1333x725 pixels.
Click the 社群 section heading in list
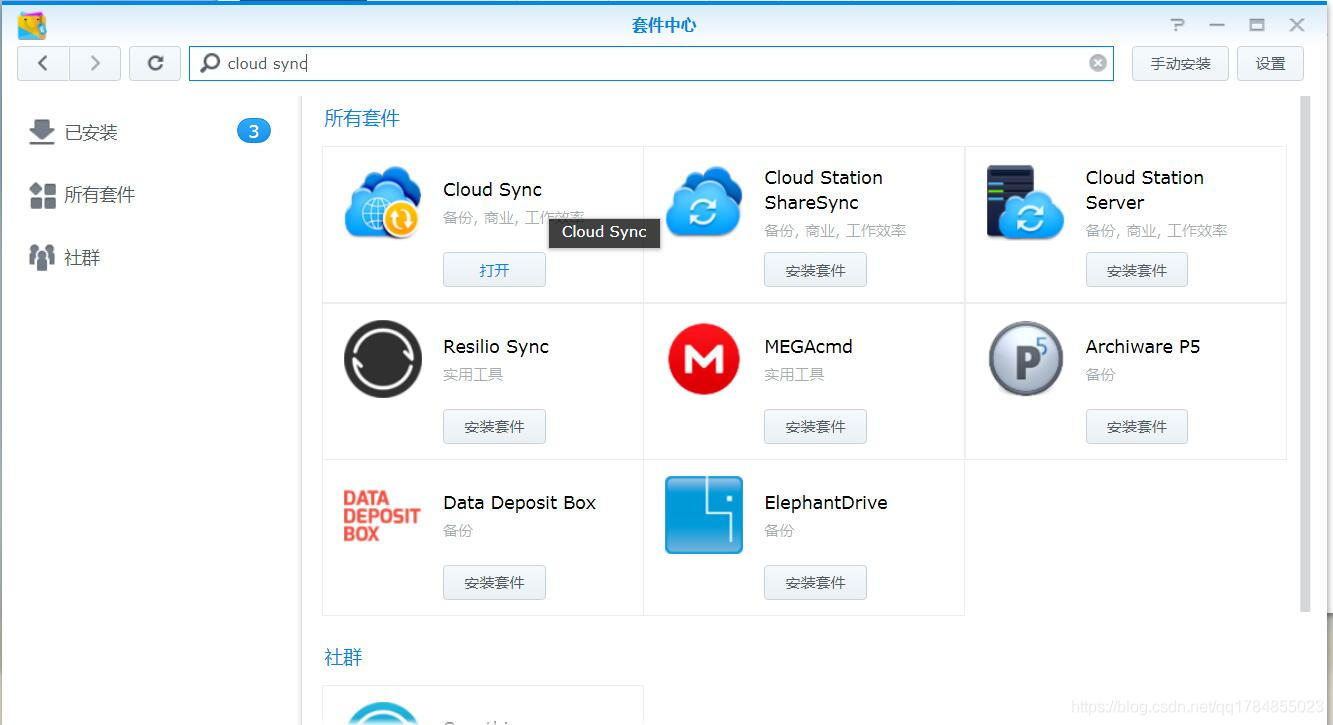(x=343, y=657)
